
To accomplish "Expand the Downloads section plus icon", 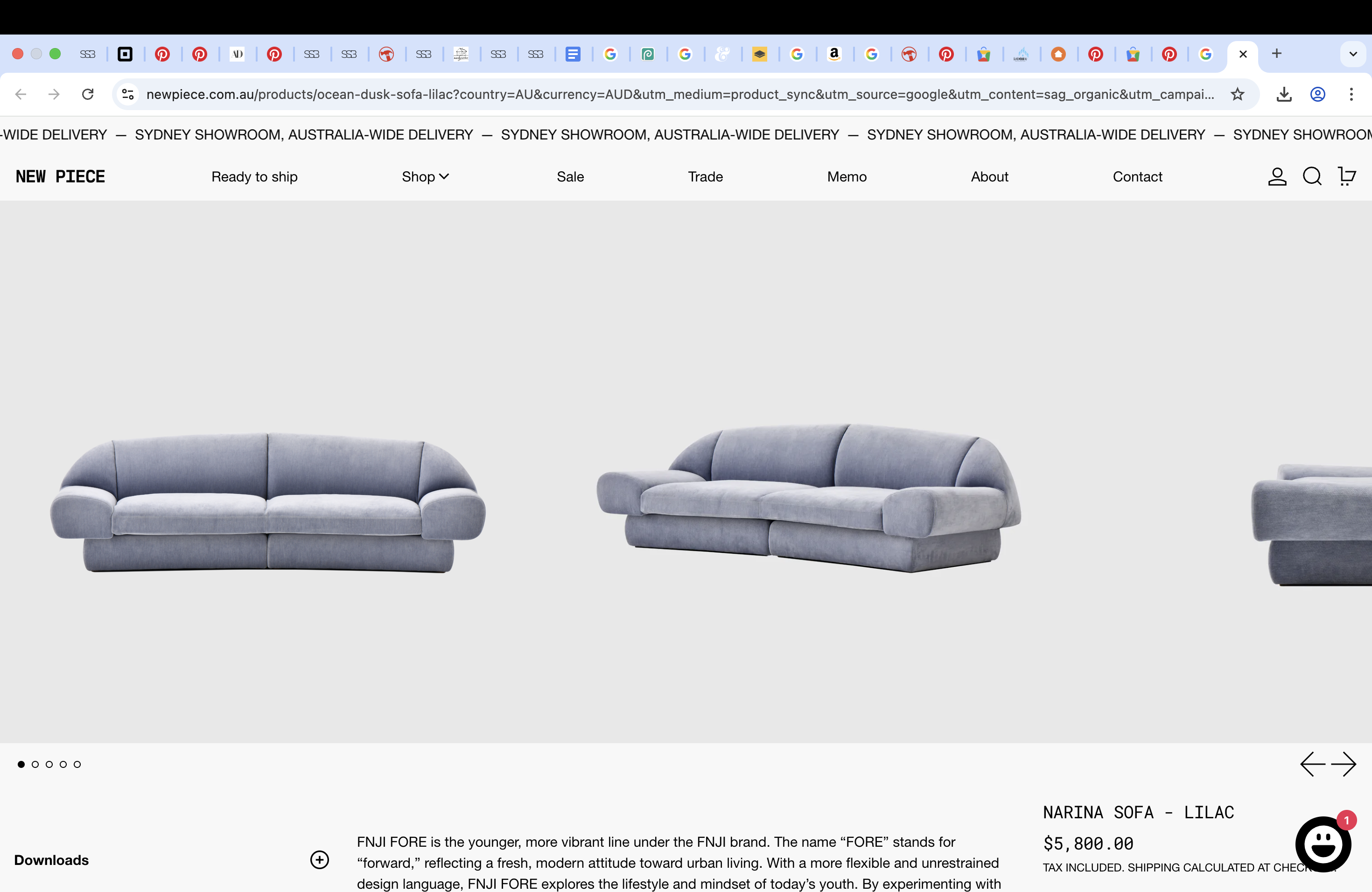I will click(319, 860).
